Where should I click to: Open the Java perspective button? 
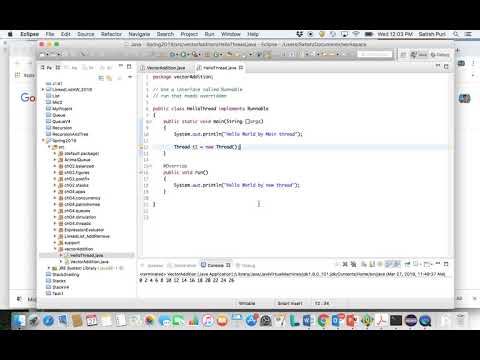(419, 55)
